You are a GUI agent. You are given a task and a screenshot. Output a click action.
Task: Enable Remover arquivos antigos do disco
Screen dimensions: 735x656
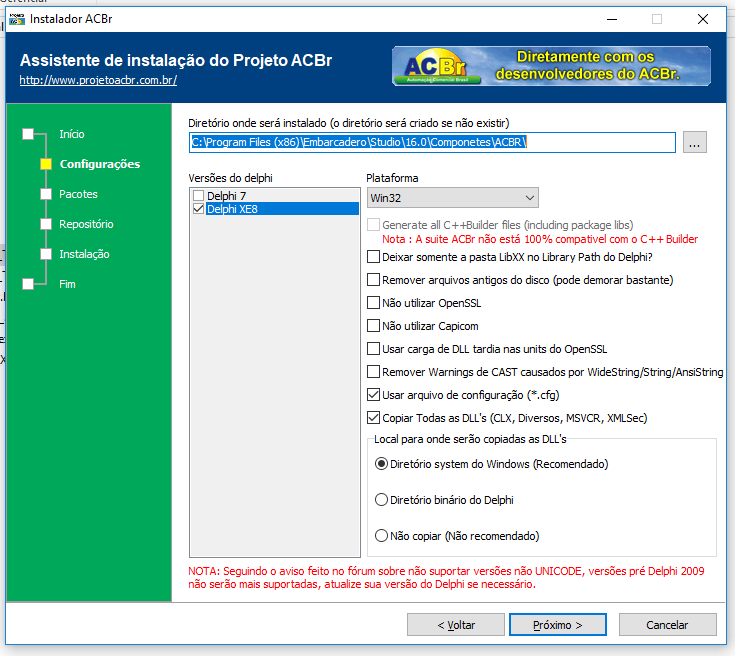pyautogui.click(x=373, y=280)
